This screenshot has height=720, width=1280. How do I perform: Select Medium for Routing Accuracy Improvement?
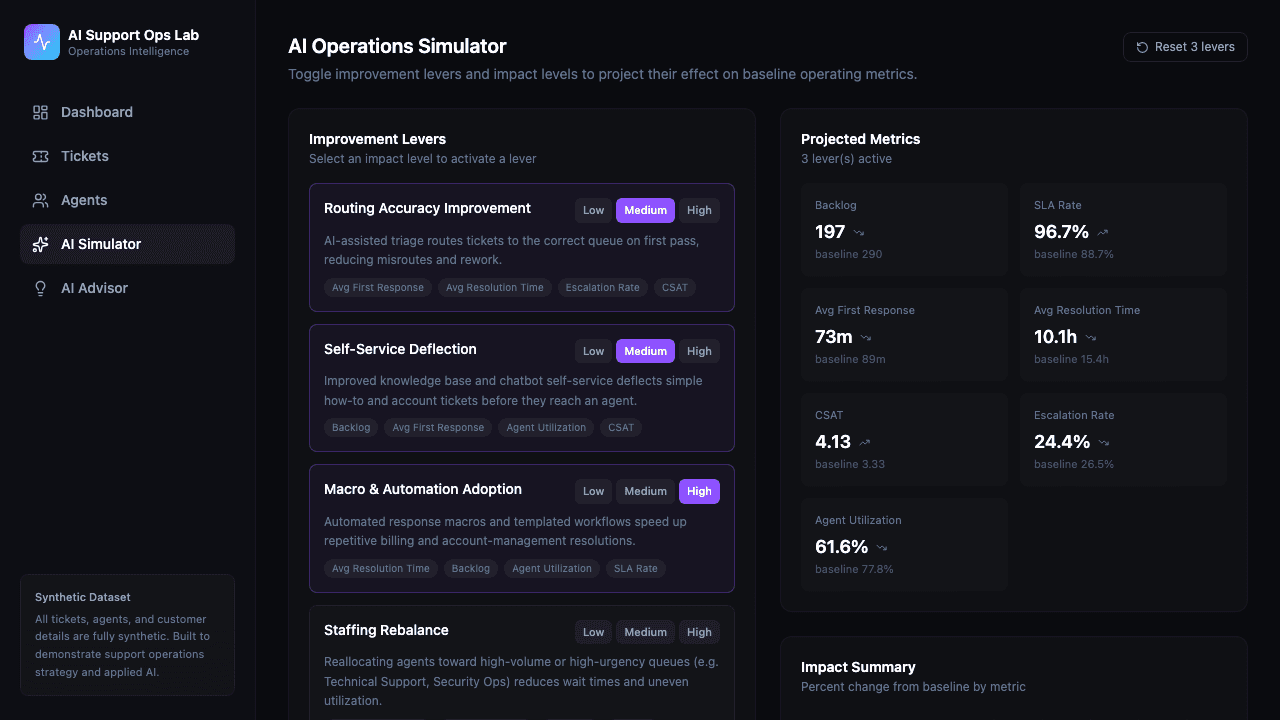coord(646,210)
